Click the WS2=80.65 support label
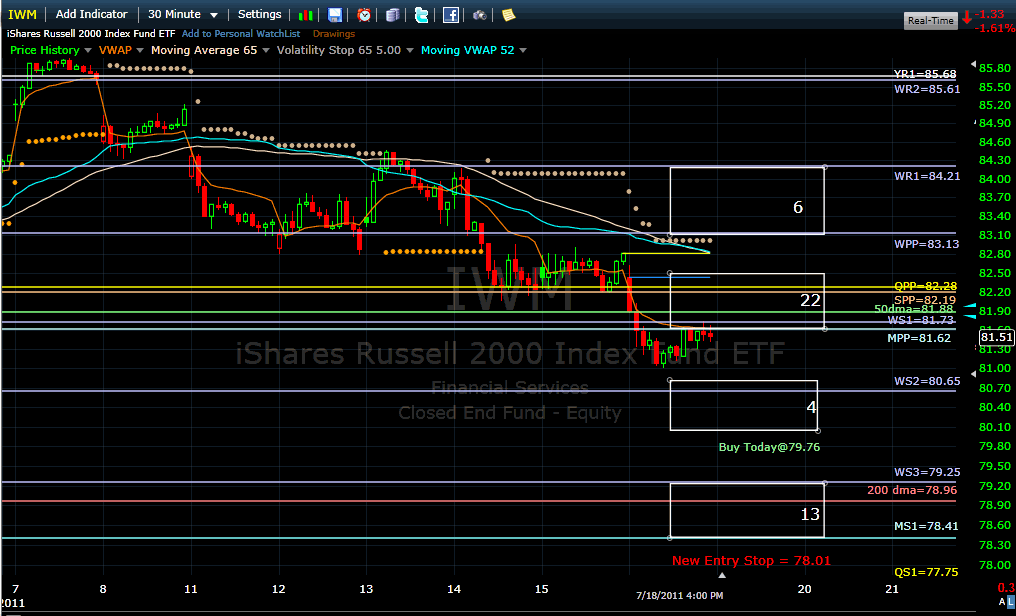Viewport: 1016px width, 616px height. coord(927,382)
